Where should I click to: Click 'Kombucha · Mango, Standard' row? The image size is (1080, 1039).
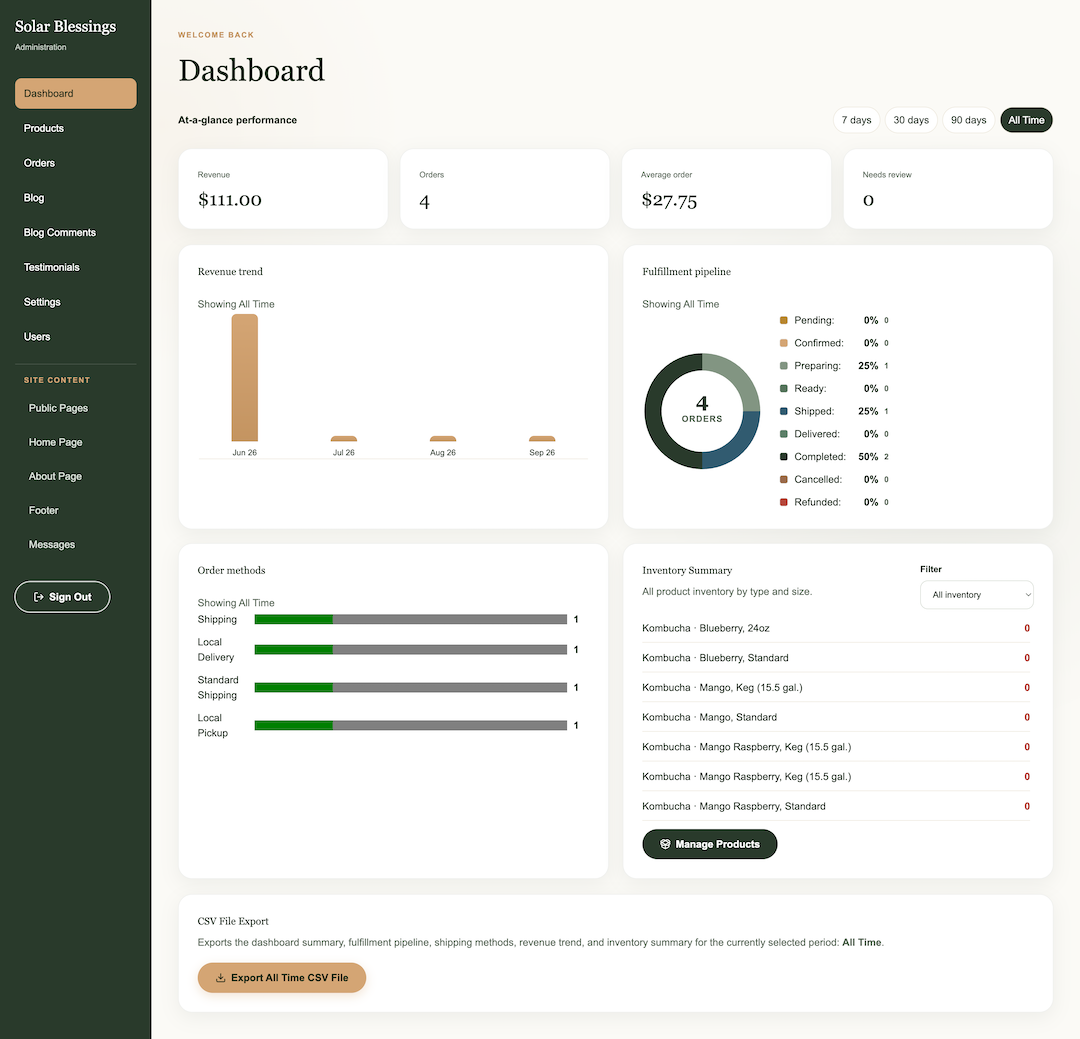click(836, 717)
